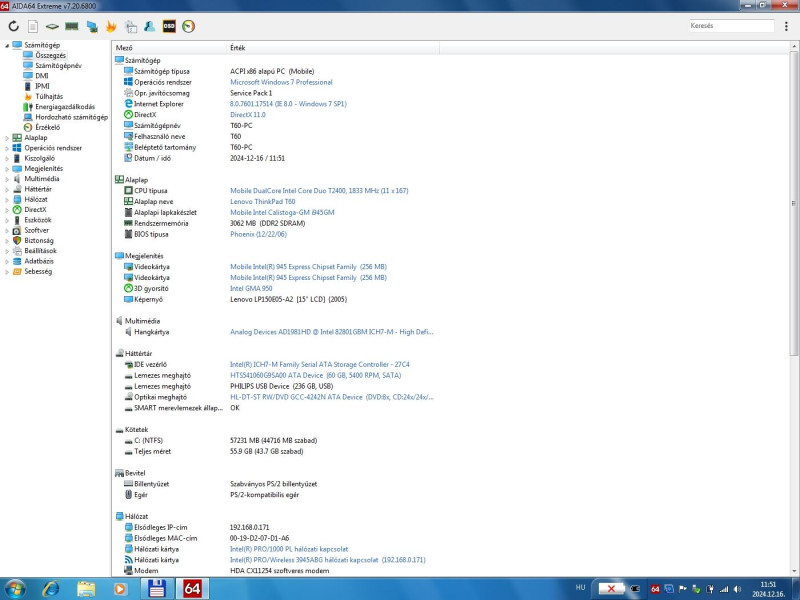The height and width of the screenshot is (600, 800).
Task: Open the Phoenix (12/22/06) BIOS link
Action: 258,234
